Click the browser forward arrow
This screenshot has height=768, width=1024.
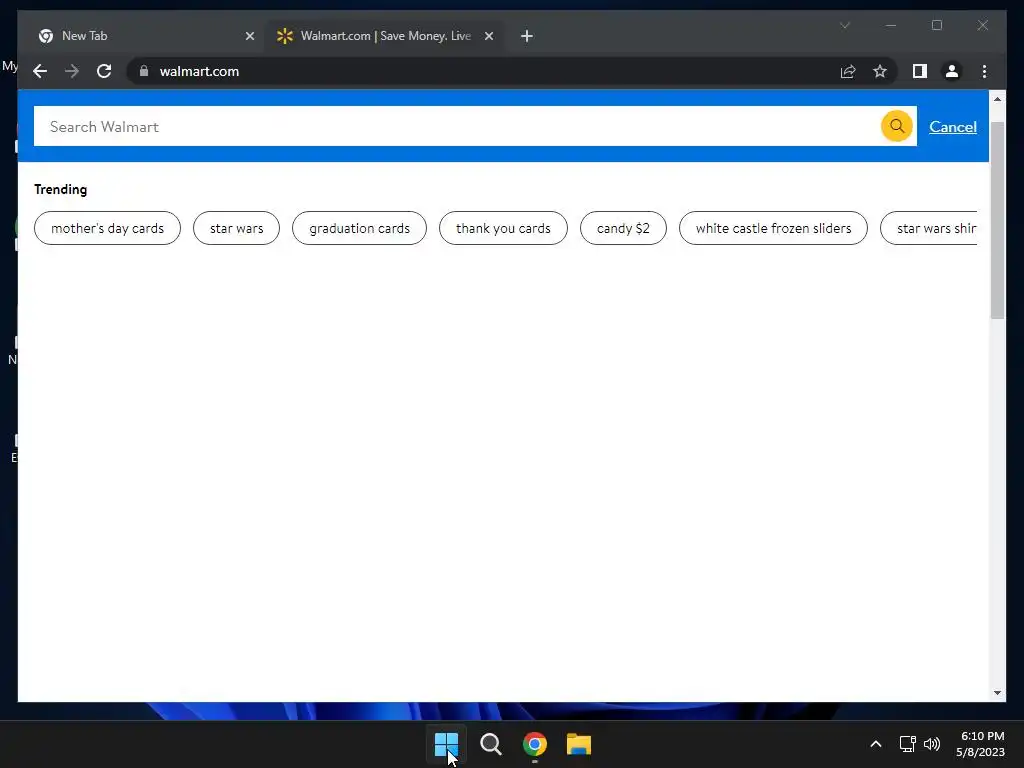(72, 71)
